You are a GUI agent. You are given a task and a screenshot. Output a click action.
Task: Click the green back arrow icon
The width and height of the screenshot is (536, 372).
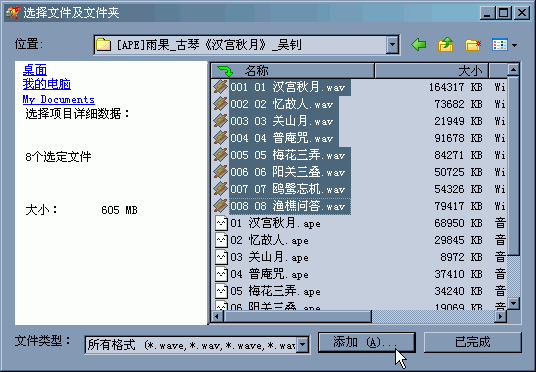pyautogui.click(x=418, y=44)
